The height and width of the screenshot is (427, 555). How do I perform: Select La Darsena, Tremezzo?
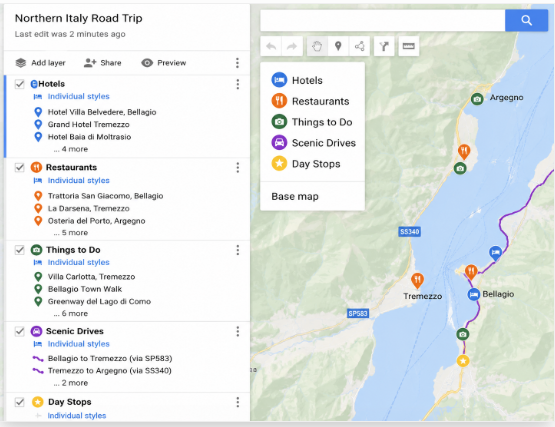(x=88, y=209)
